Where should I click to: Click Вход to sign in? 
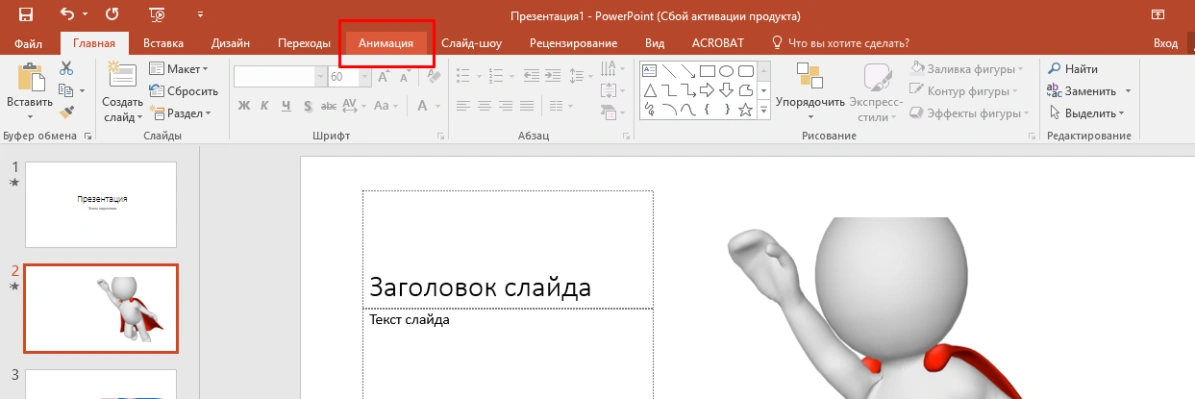tap(1165, 43)
